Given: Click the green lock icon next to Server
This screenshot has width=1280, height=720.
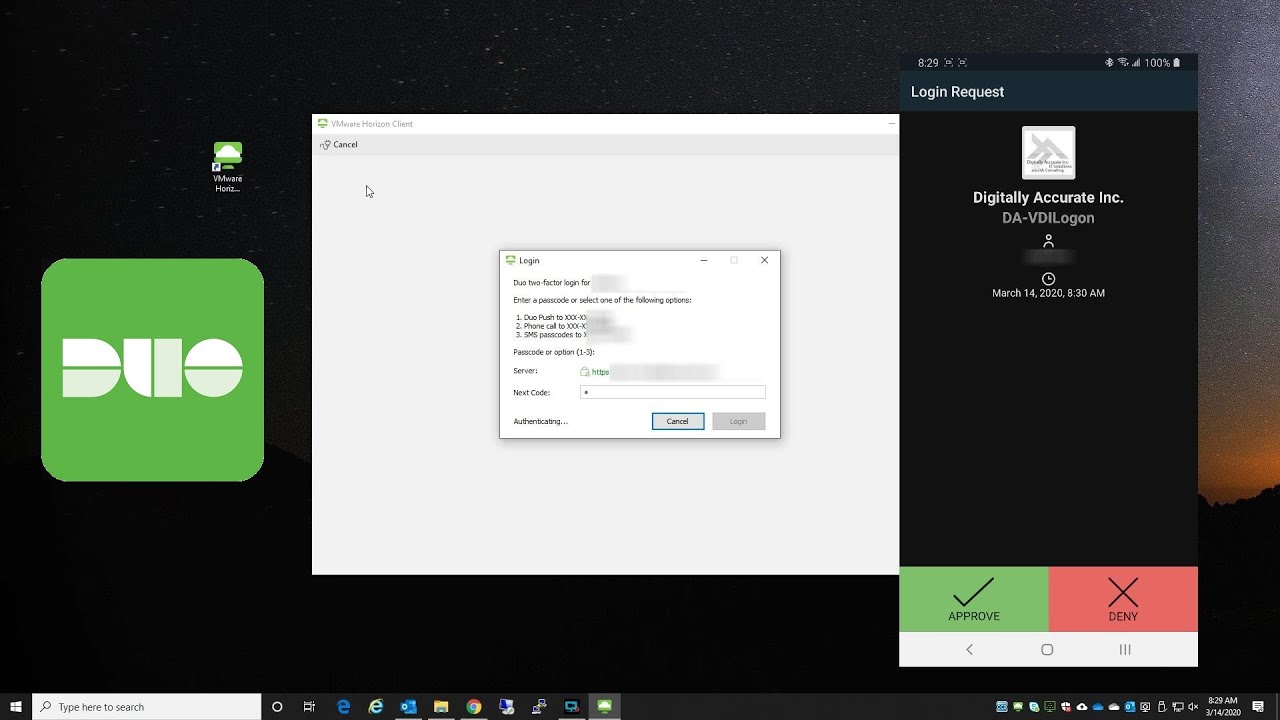Looking at the screenshot, I should click(585, 371).
